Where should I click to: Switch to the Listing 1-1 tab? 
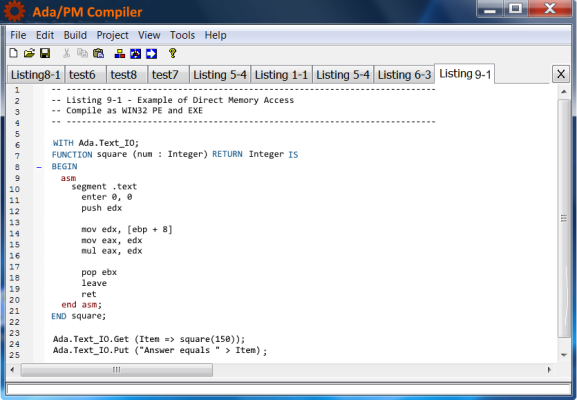pyautogui.click(x=281, y=75)
